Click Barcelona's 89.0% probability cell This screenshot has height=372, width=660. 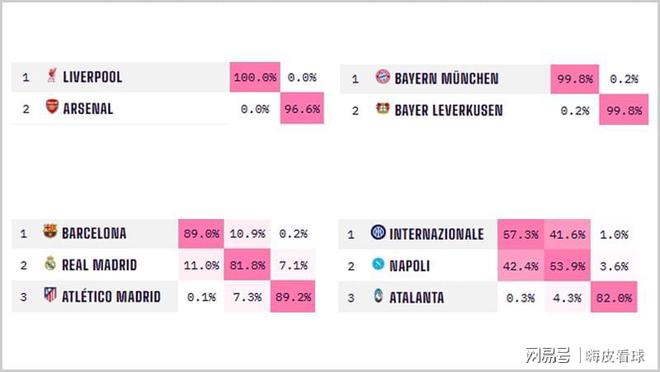[201, 234]
